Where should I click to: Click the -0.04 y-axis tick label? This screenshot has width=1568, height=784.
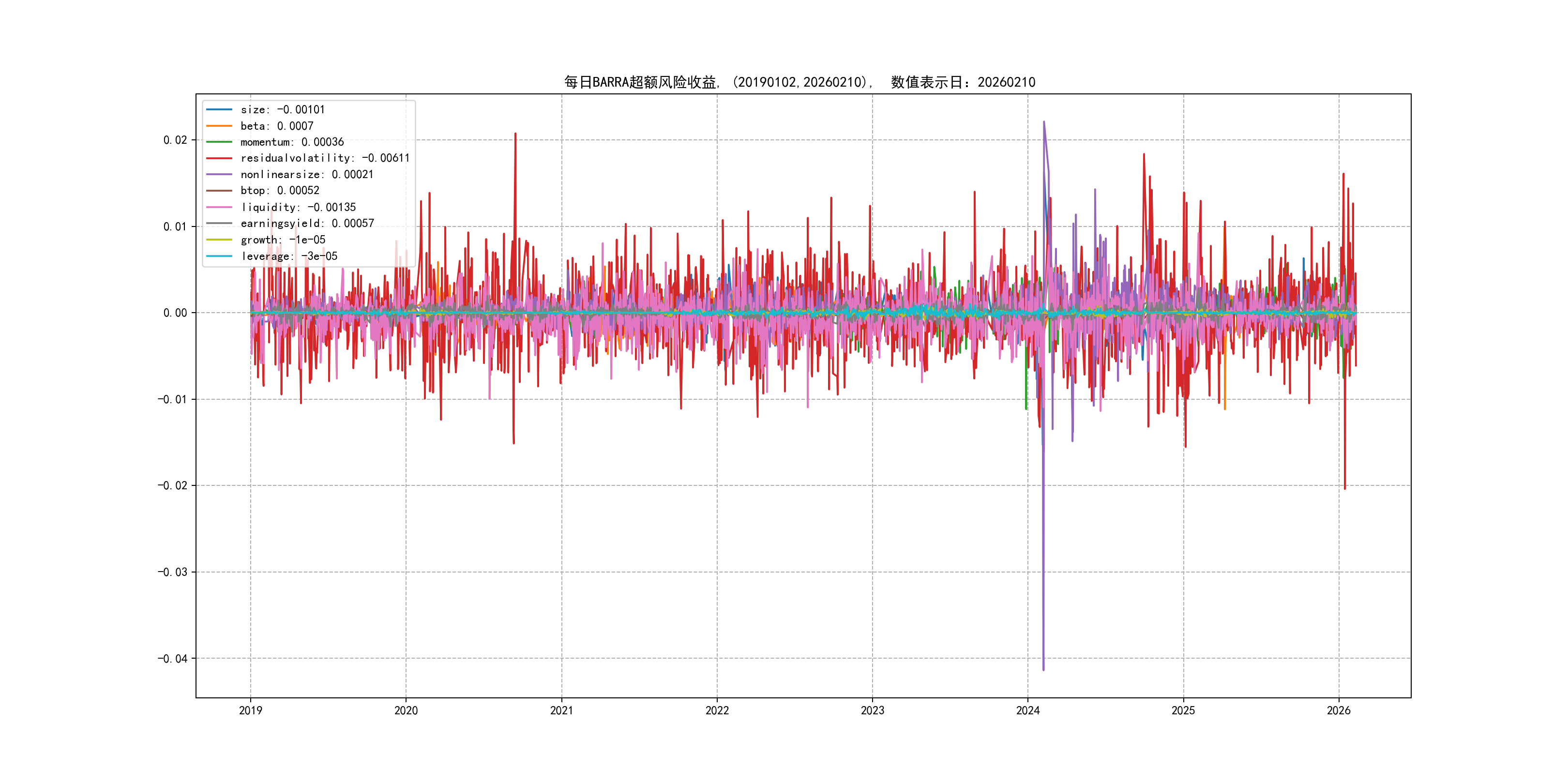172,659
